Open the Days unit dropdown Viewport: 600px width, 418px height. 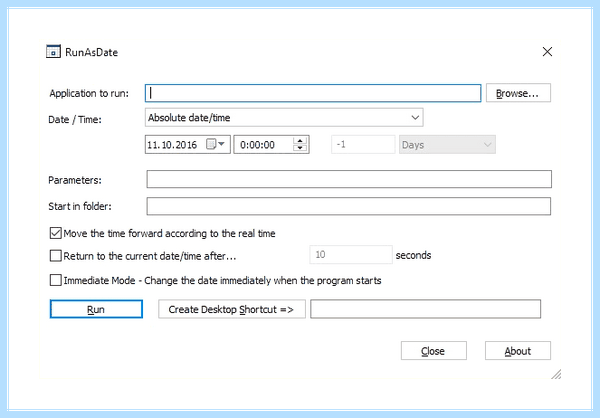pyautogui.click(x=447, y=144)
